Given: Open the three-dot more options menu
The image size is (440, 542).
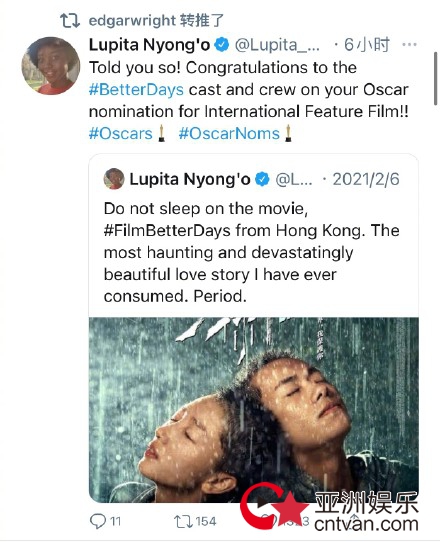Looking at the screenshot, I should pos(410,45).
